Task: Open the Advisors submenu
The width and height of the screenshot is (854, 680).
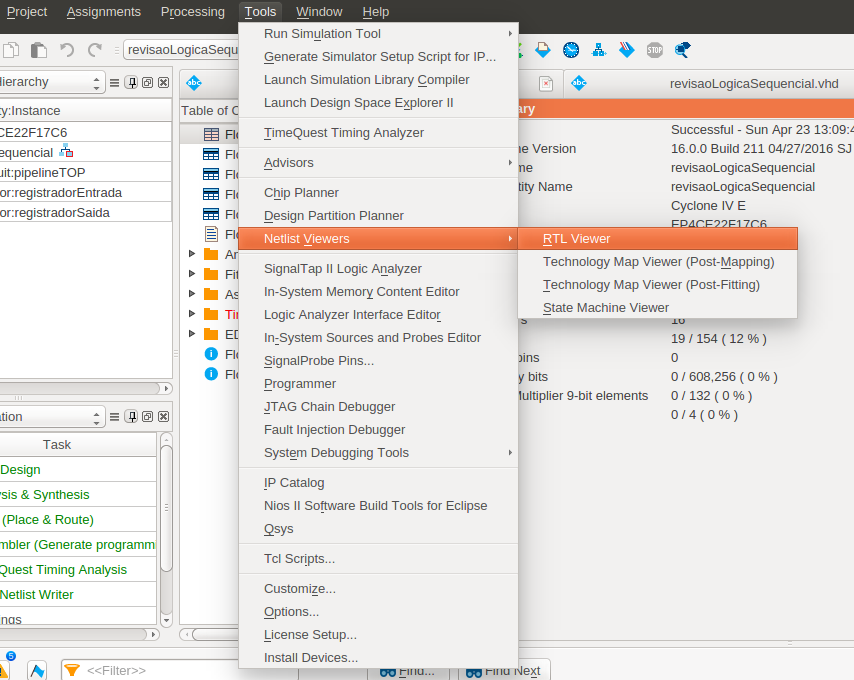Action: [379, 163]
